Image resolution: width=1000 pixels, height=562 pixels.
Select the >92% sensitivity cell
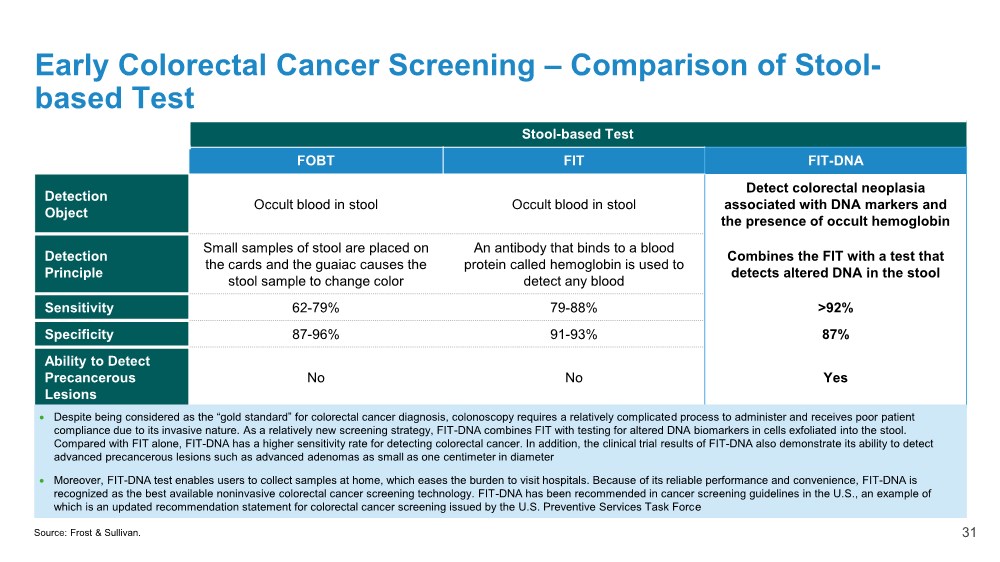835,308
